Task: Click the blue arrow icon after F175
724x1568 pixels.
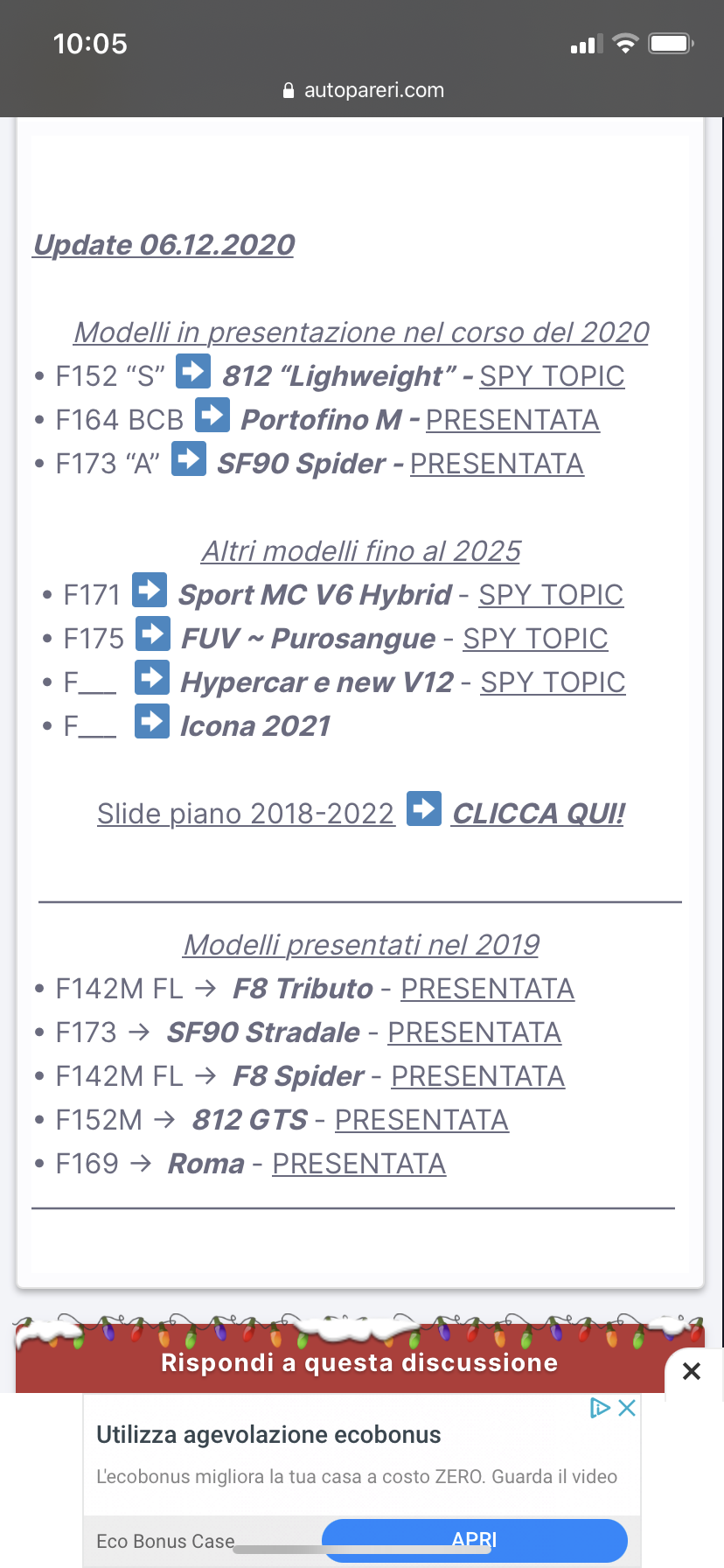Action: pos(153,633)
